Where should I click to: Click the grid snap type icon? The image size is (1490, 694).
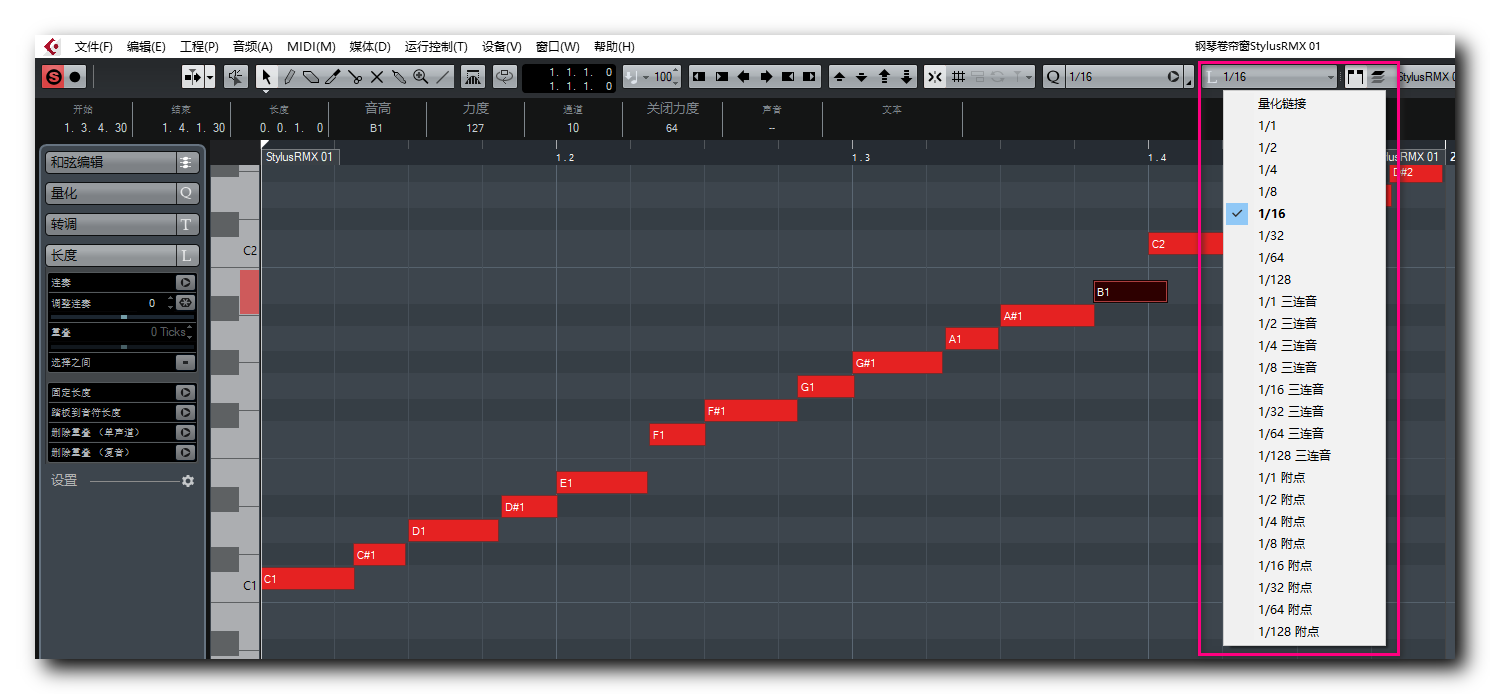[x=958, y=76]
